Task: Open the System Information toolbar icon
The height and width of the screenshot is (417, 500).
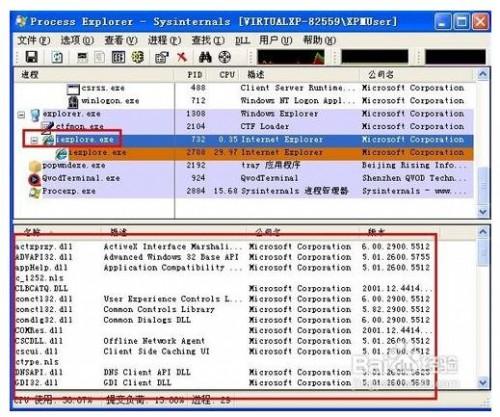Action: click(82, 57)
